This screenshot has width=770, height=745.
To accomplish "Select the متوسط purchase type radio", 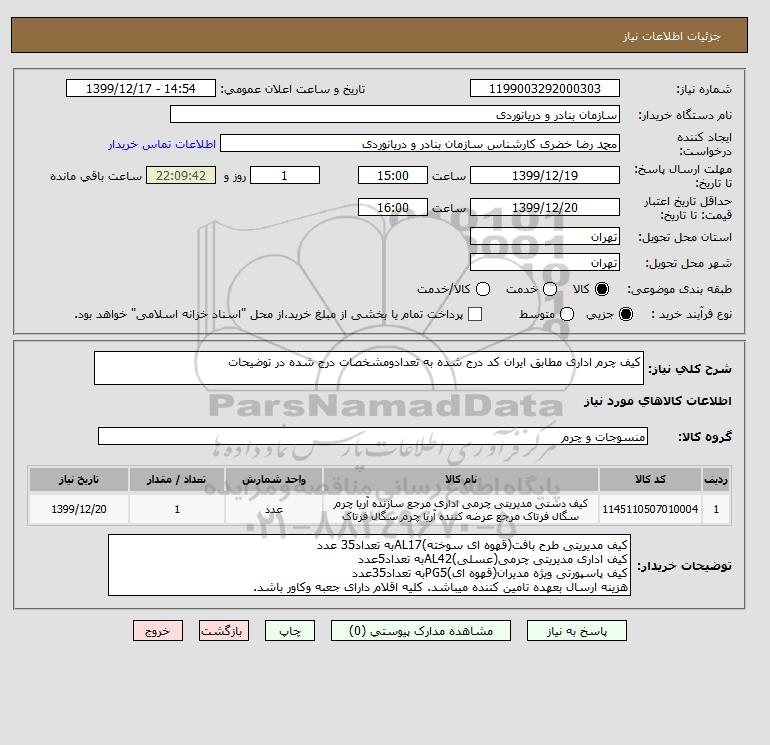I will coord(567,314).
